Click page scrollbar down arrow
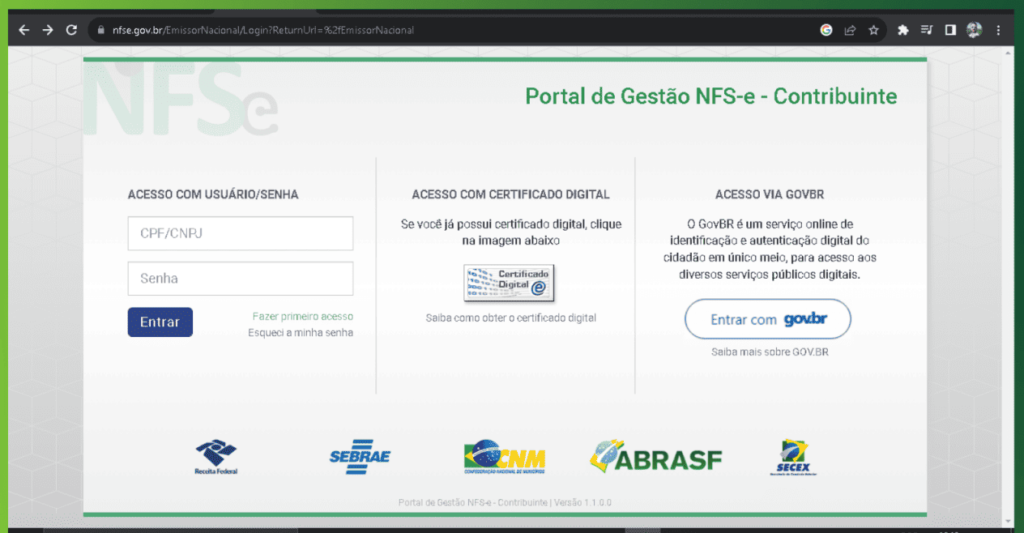The image size is (1024, 533). pyautogui.click(x=1008, y=522)
